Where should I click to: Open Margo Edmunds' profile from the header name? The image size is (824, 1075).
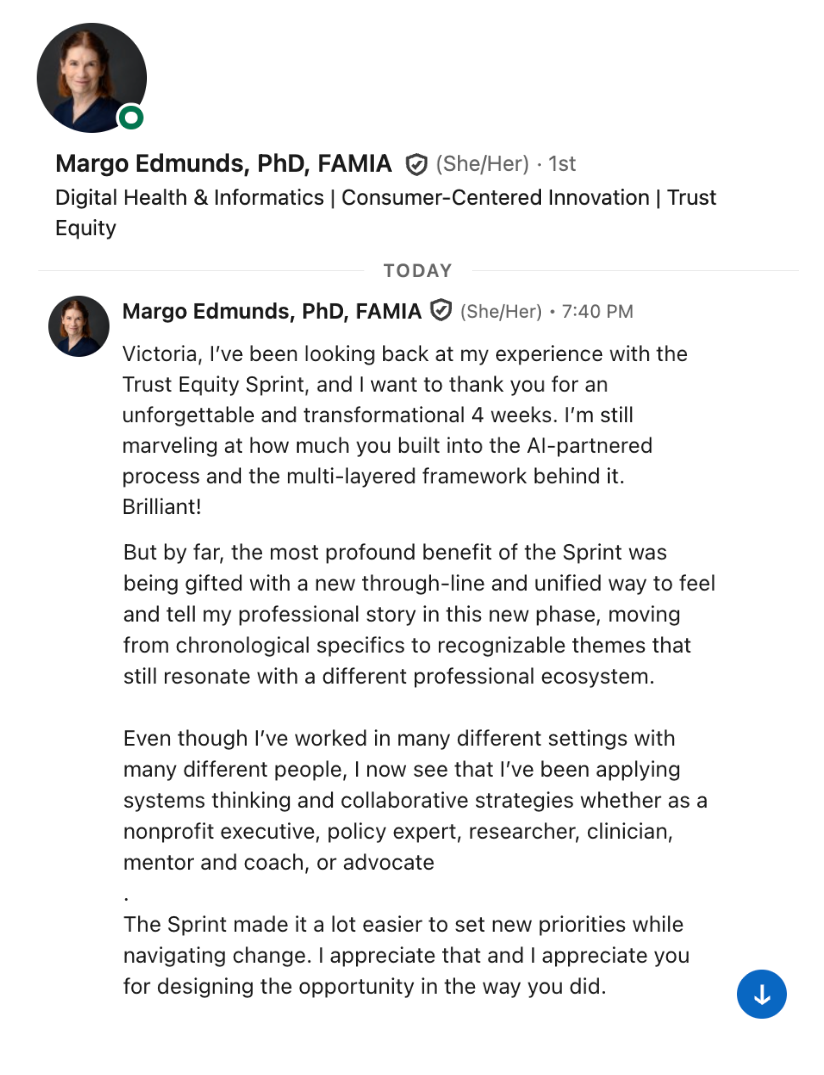(223, 164)
